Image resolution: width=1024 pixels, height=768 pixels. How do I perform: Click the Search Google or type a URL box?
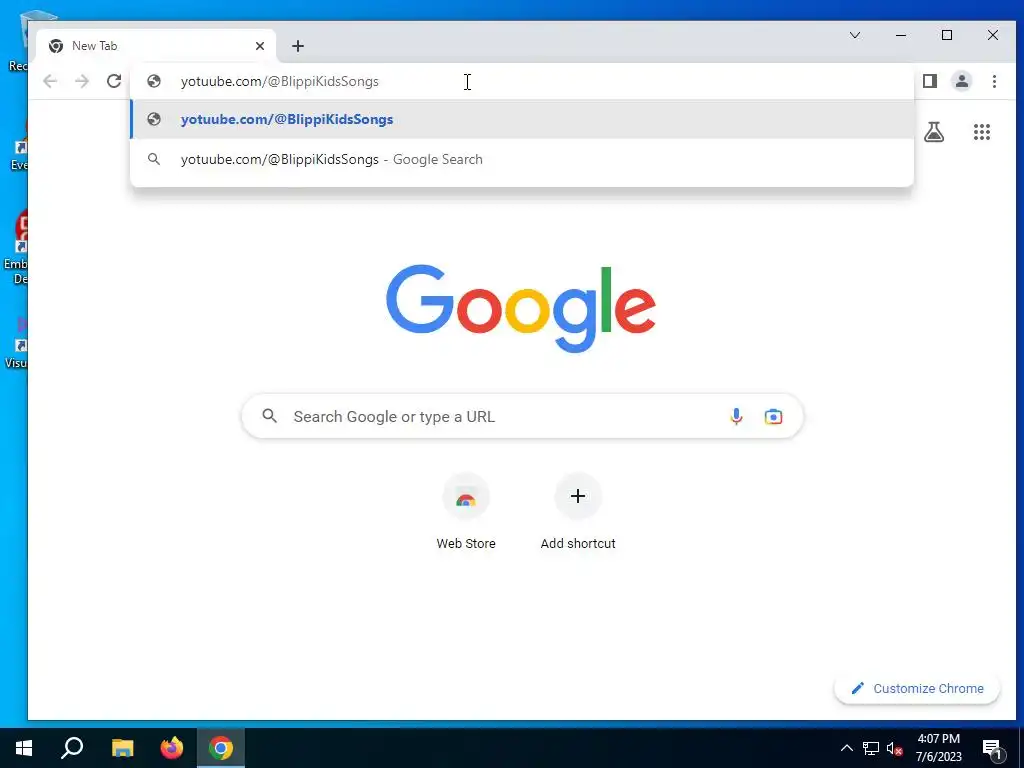[x=522, y=417]
